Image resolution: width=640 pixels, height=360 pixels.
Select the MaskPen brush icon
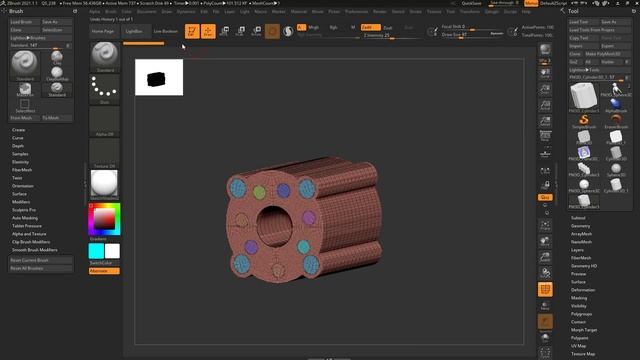coord(25,89)
